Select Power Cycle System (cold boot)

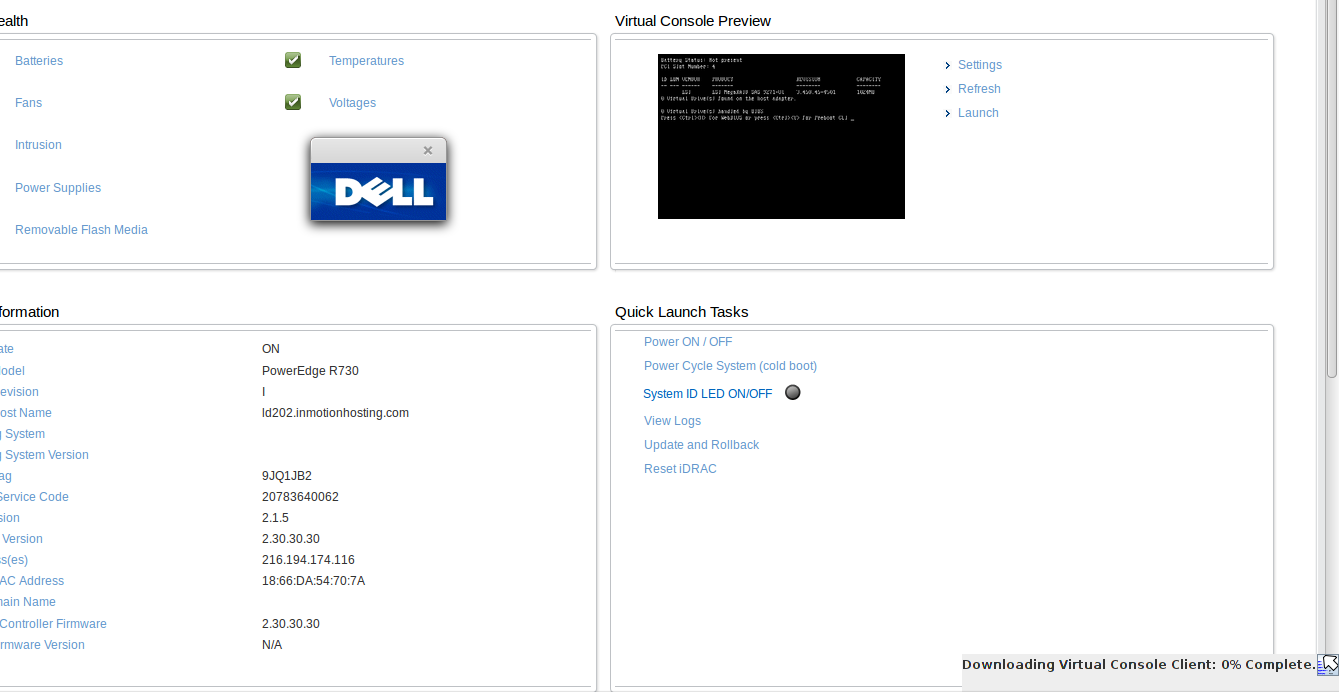(730, 366)
